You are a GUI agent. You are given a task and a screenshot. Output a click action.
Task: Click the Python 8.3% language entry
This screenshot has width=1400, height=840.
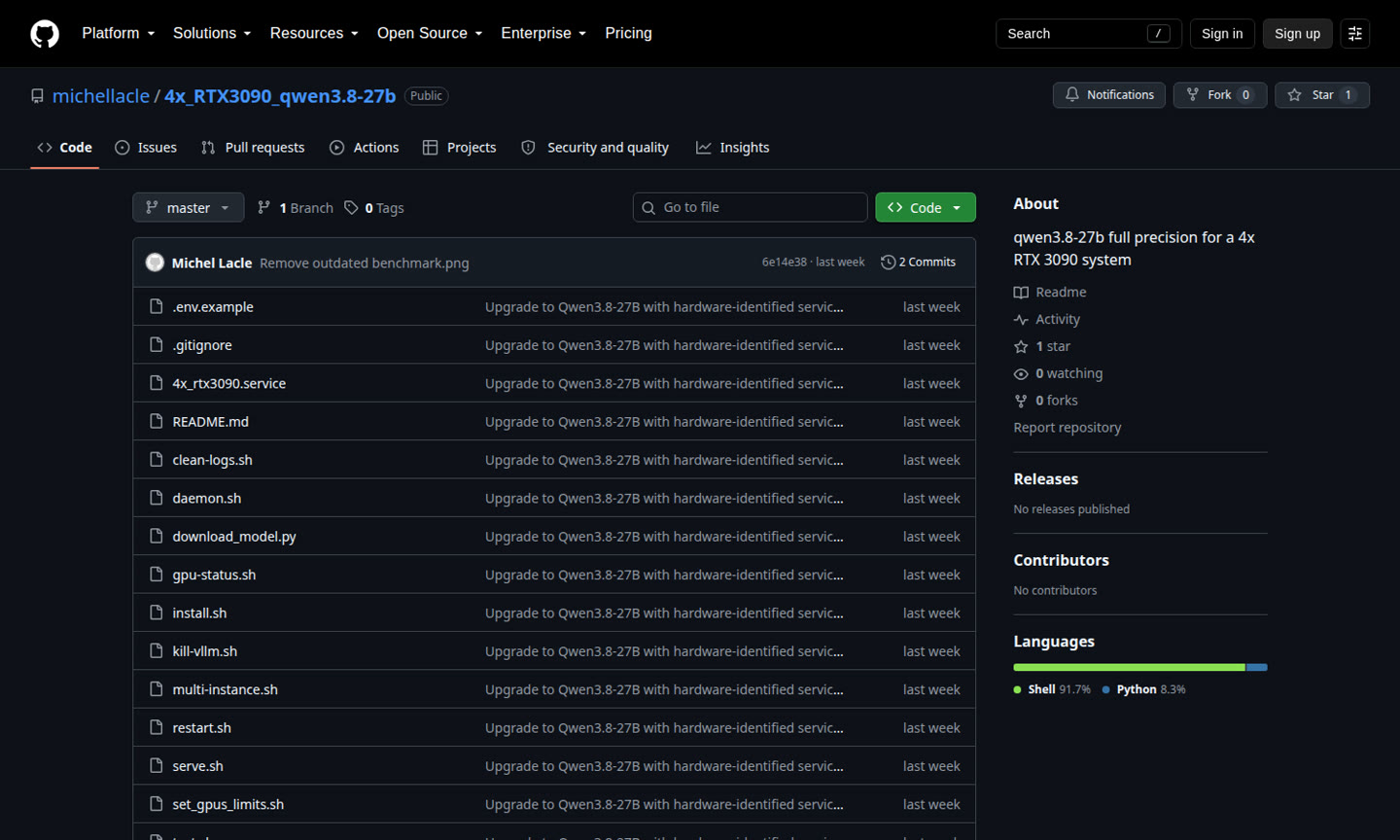click(x=1144, y=689)
